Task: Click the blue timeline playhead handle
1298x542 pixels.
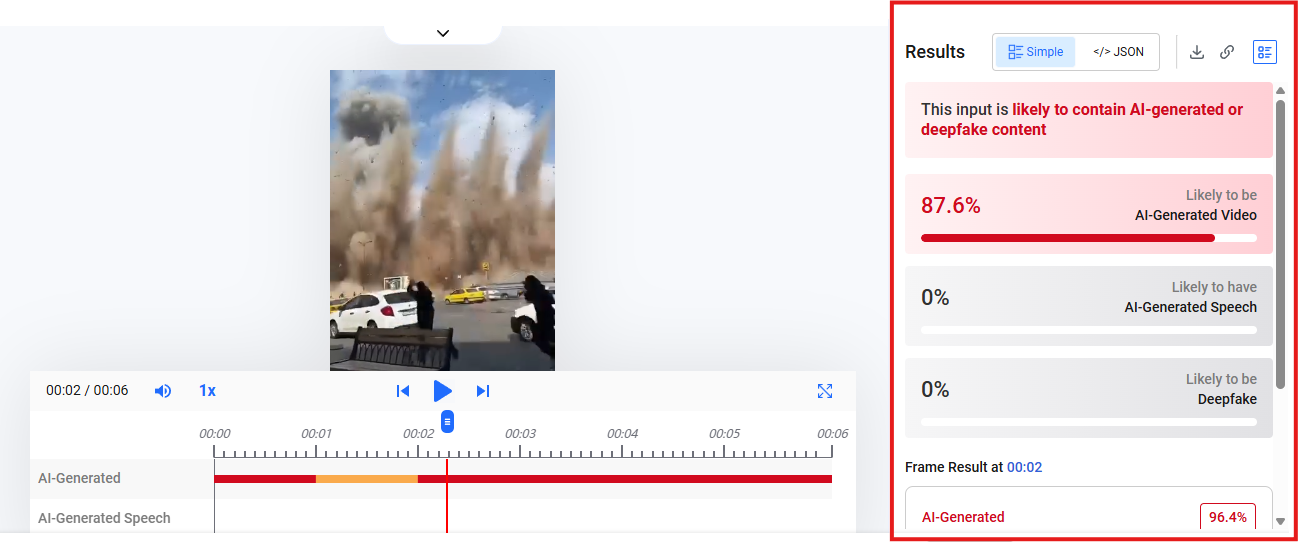Action: (447, 421)
